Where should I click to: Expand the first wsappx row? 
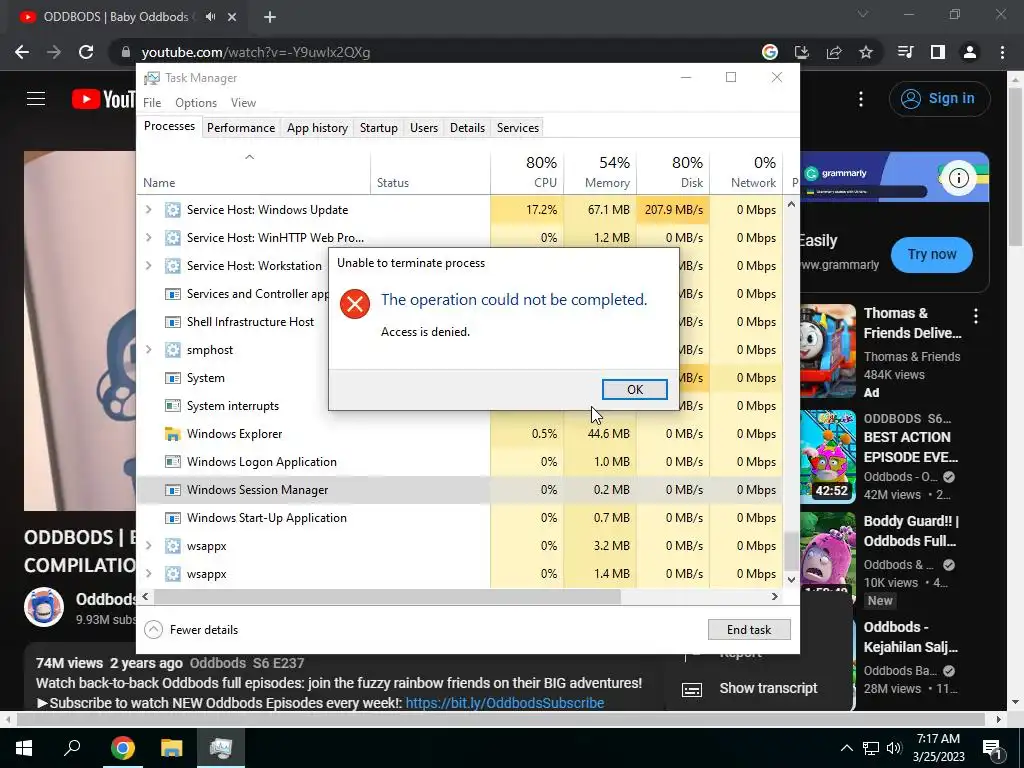point(149,546)
